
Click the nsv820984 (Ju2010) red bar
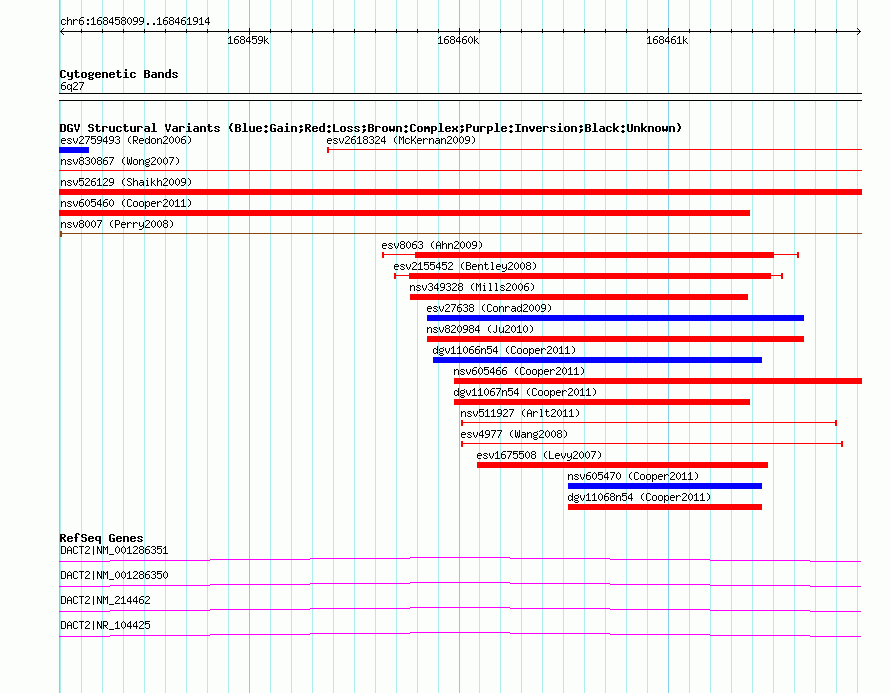coord(615,339)
